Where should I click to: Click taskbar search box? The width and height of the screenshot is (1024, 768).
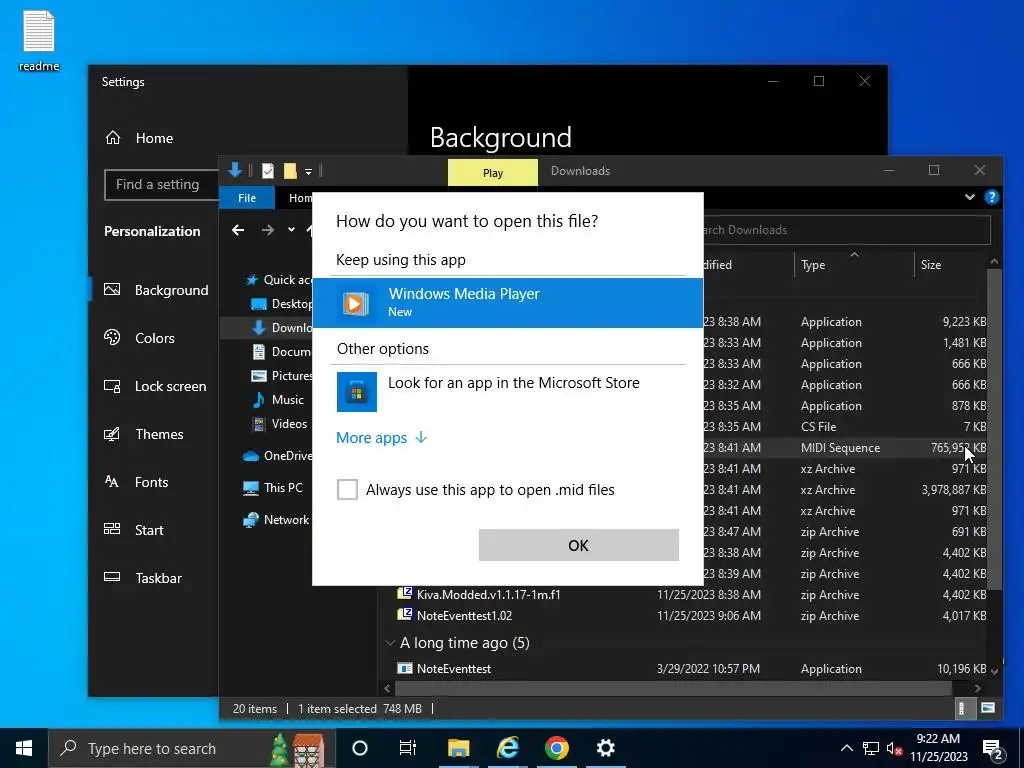(x=192, y=748)
